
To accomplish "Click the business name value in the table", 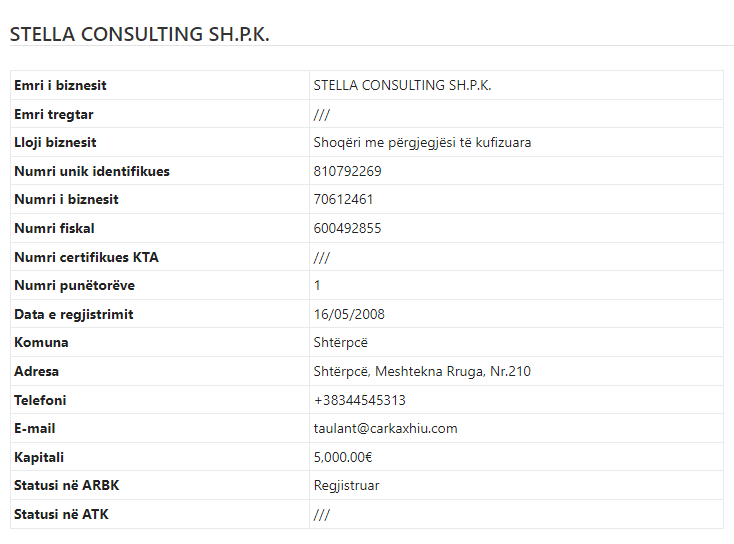I will point(402,85).
